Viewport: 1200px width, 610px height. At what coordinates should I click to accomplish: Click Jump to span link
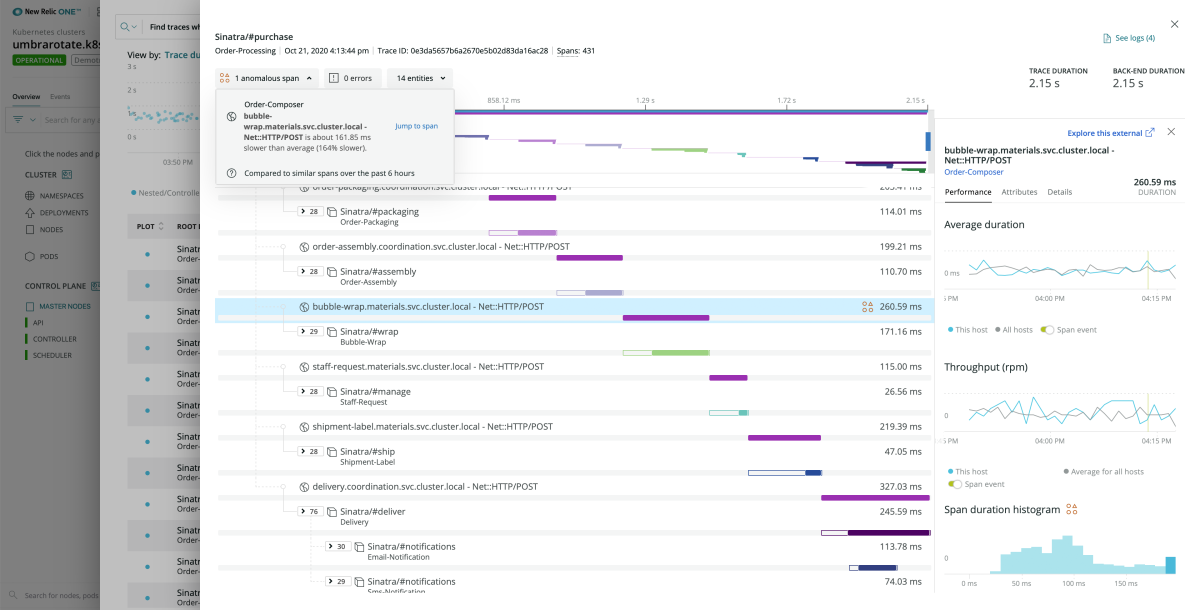416,126
